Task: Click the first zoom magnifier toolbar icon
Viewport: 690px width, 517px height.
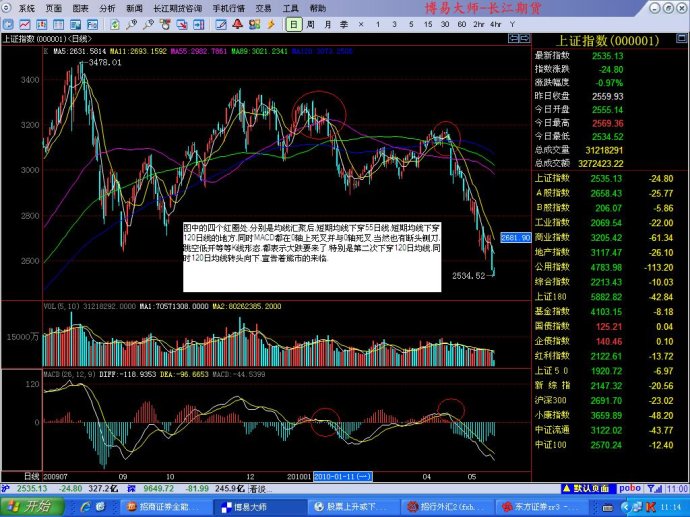Action: [131, 24]
